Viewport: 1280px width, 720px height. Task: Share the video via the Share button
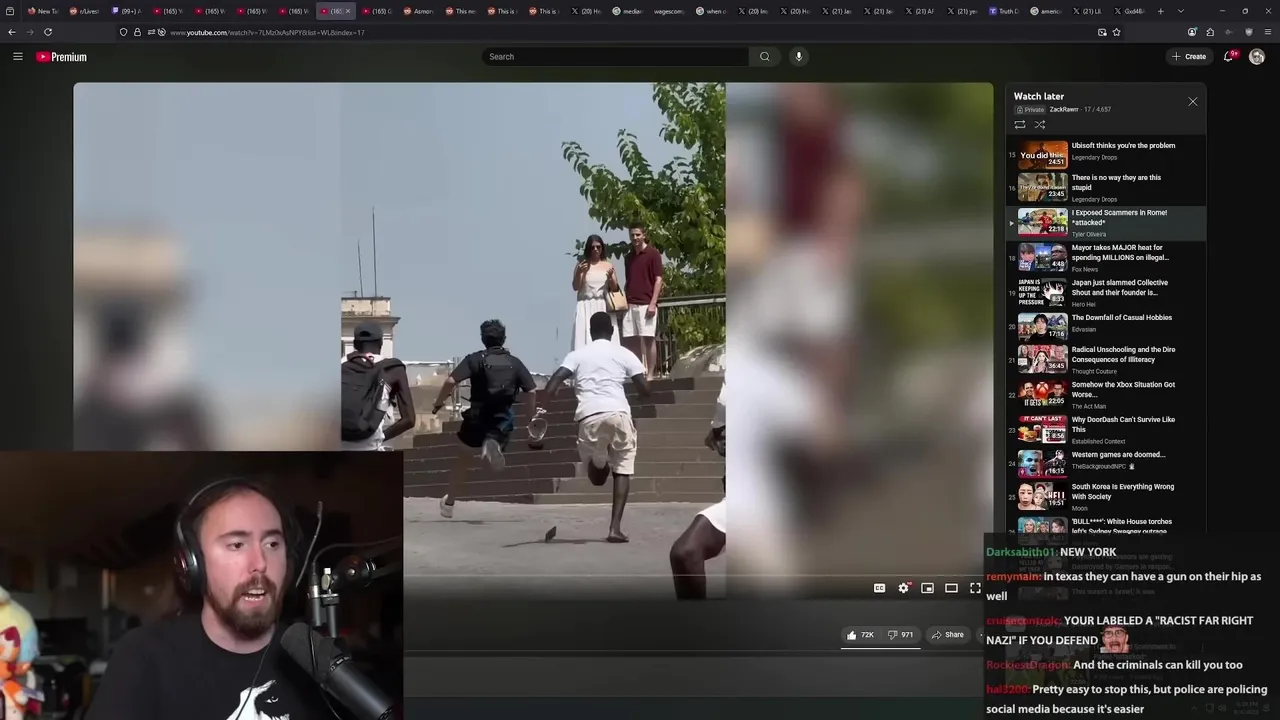tap(947, 635)
